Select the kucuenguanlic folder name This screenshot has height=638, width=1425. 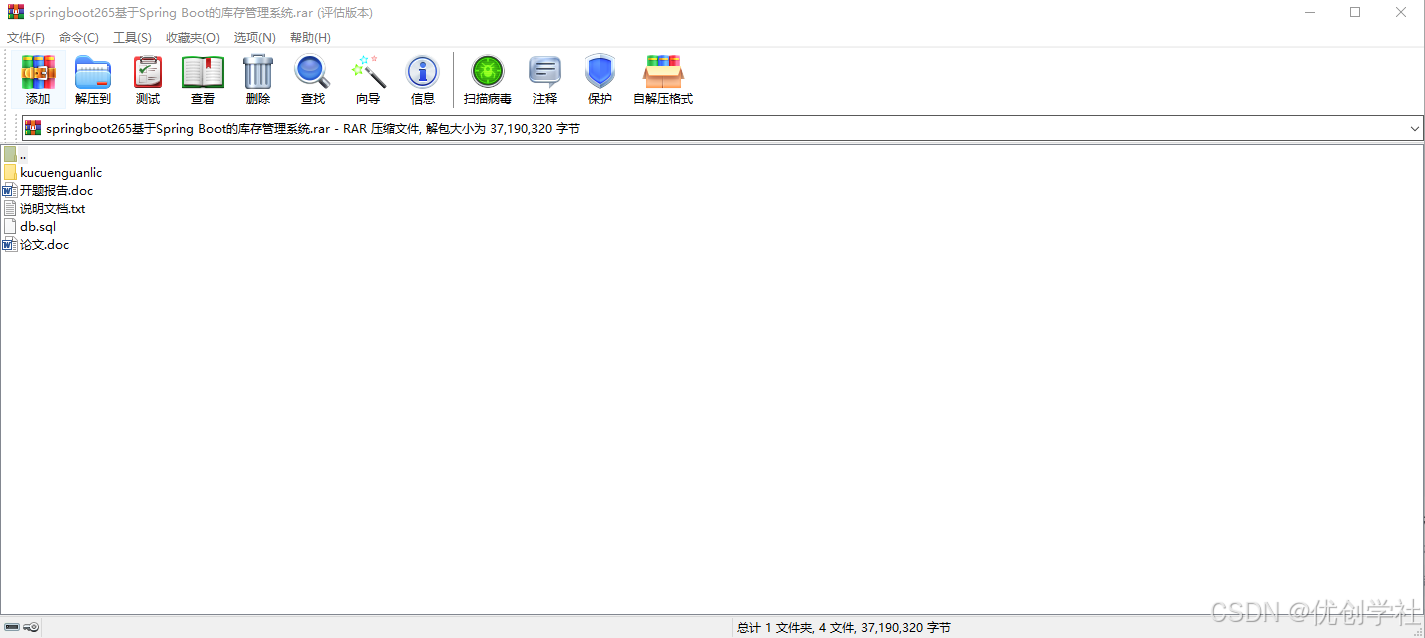61,172
